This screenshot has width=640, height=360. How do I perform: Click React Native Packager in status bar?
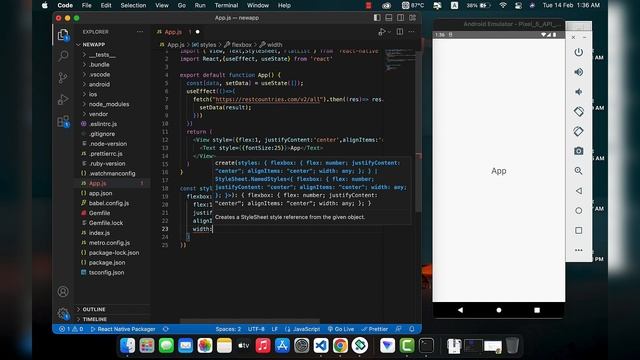(123, 329)
